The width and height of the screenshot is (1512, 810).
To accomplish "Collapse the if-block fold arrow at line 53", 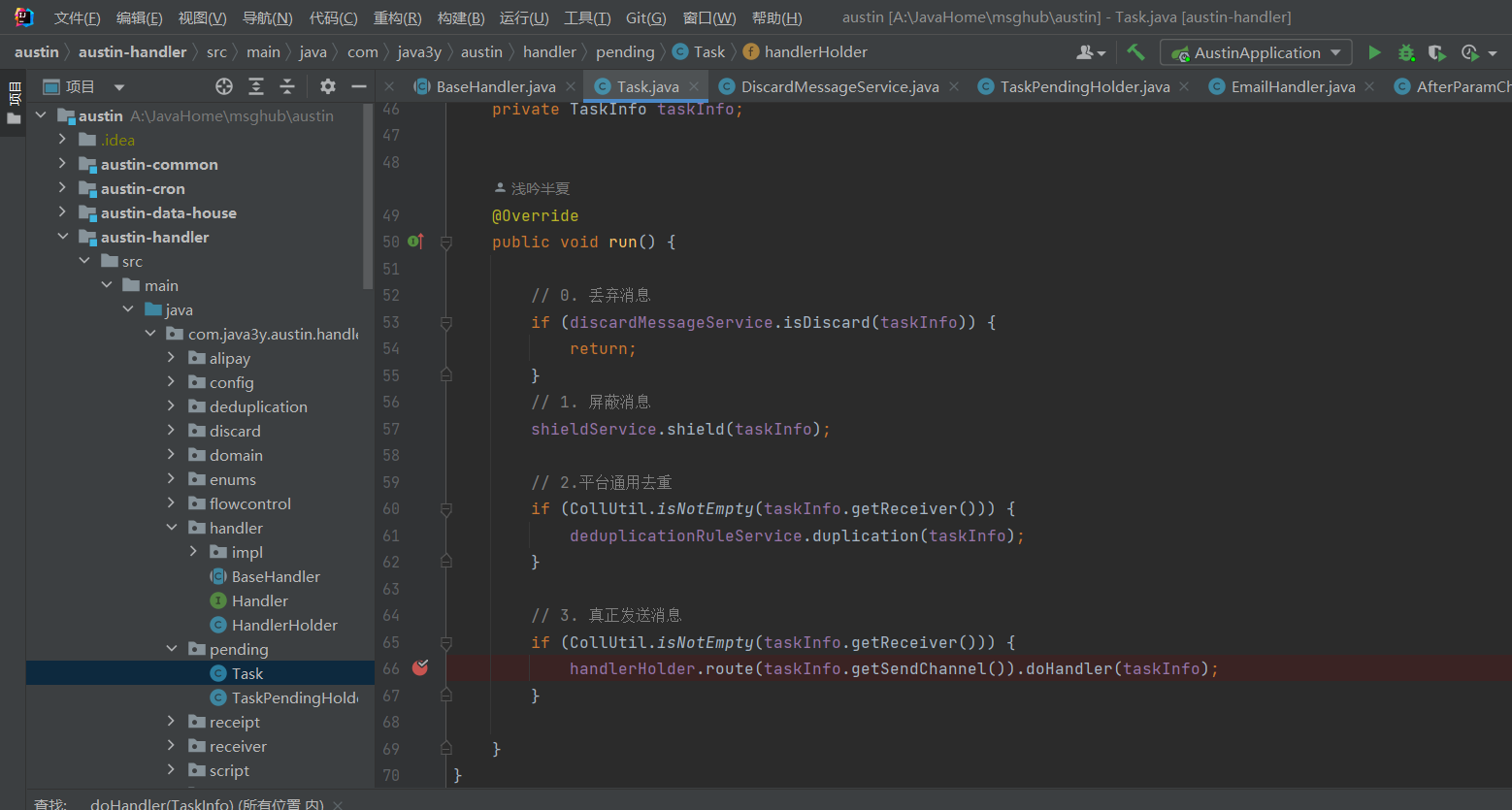I will [445, 322].
